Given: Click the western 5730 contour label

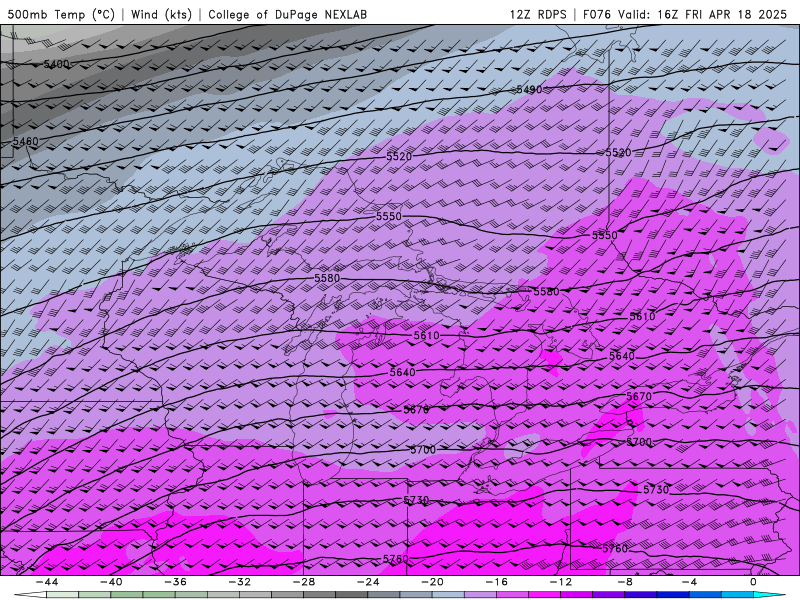Looking at the screenshot, I should click(416, 501).
